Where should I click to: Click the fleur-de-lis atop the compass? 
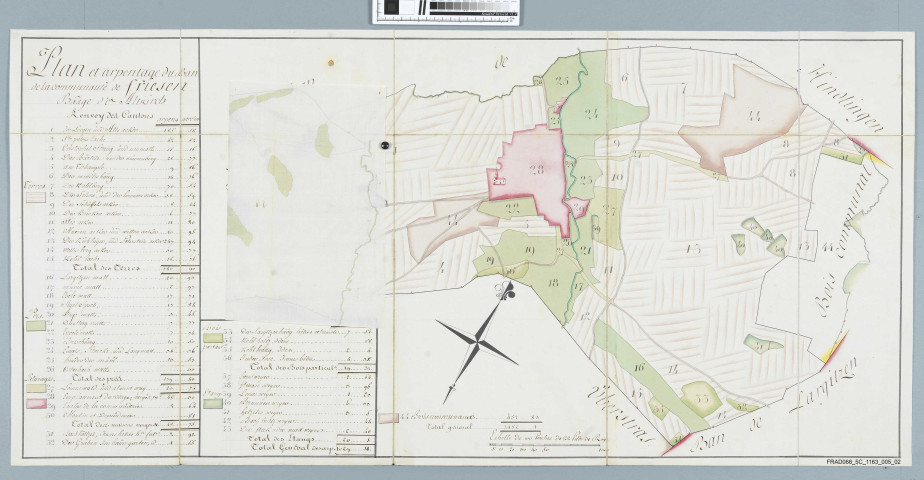504,292
